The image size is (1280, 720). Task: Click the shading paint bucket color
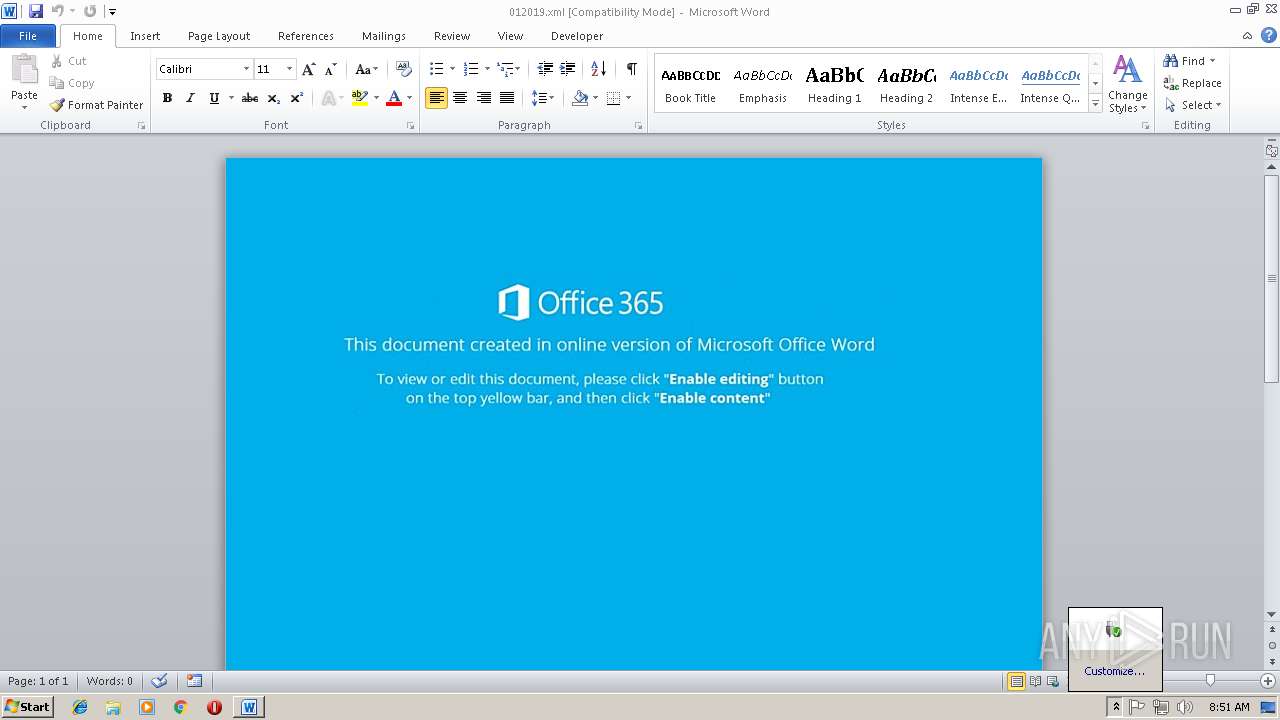tap(580, 98)
